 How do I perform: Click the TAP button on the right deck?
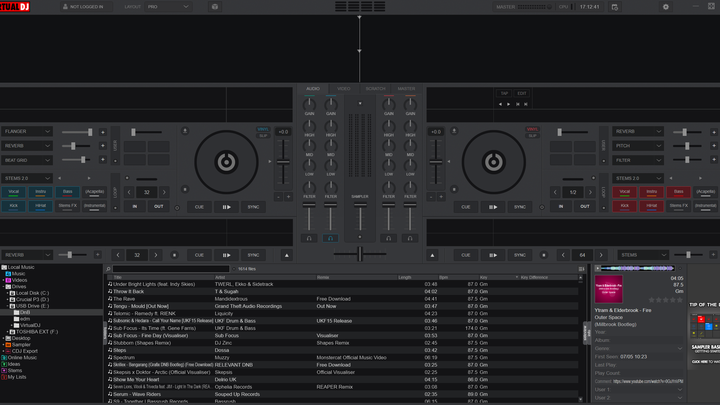coord(504,93)
